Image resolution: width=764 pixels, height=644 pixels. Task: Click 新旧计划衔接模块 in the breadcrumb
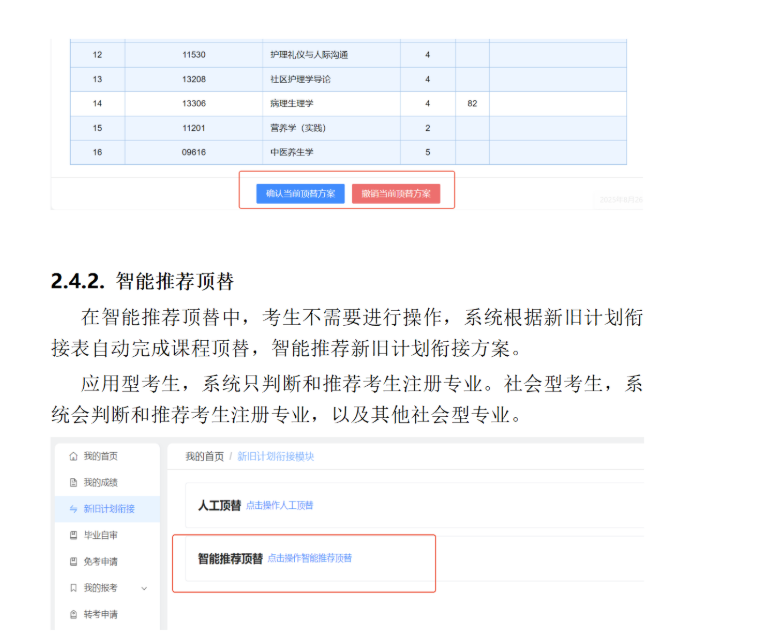pos(275,456)
